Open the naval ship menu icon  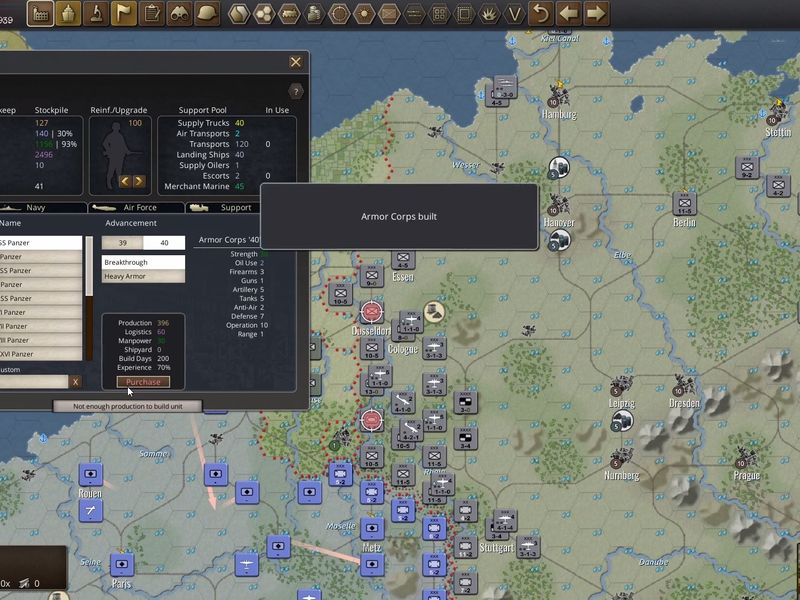(x=68, y=13)
